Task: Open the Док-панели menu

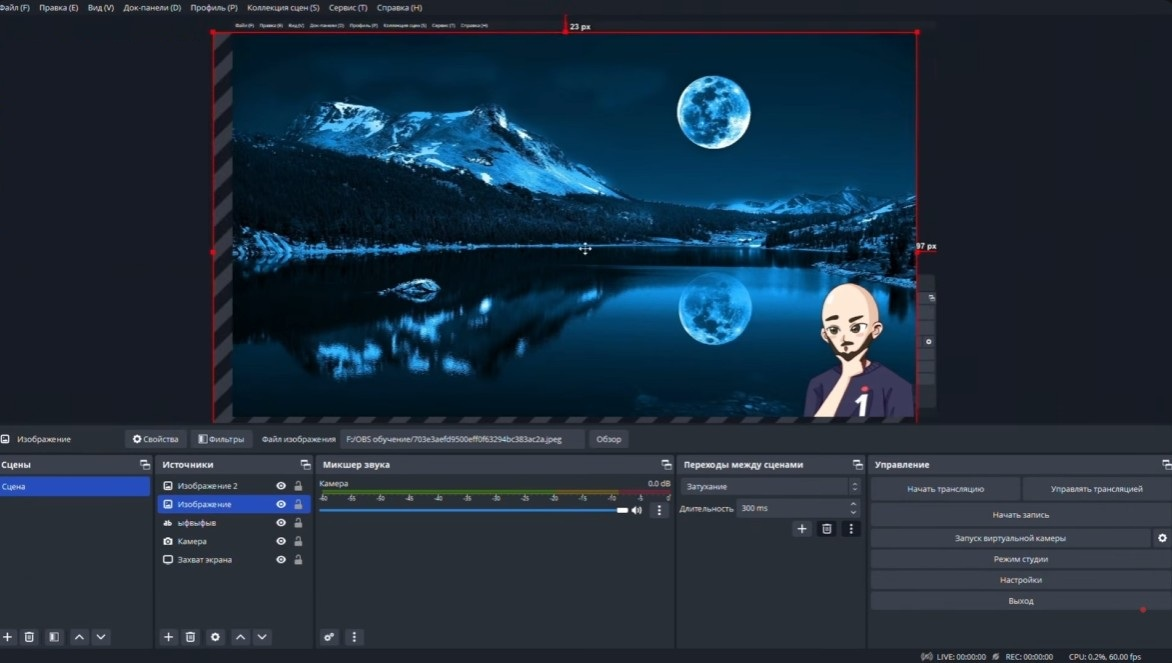Action: pos(152,7)
